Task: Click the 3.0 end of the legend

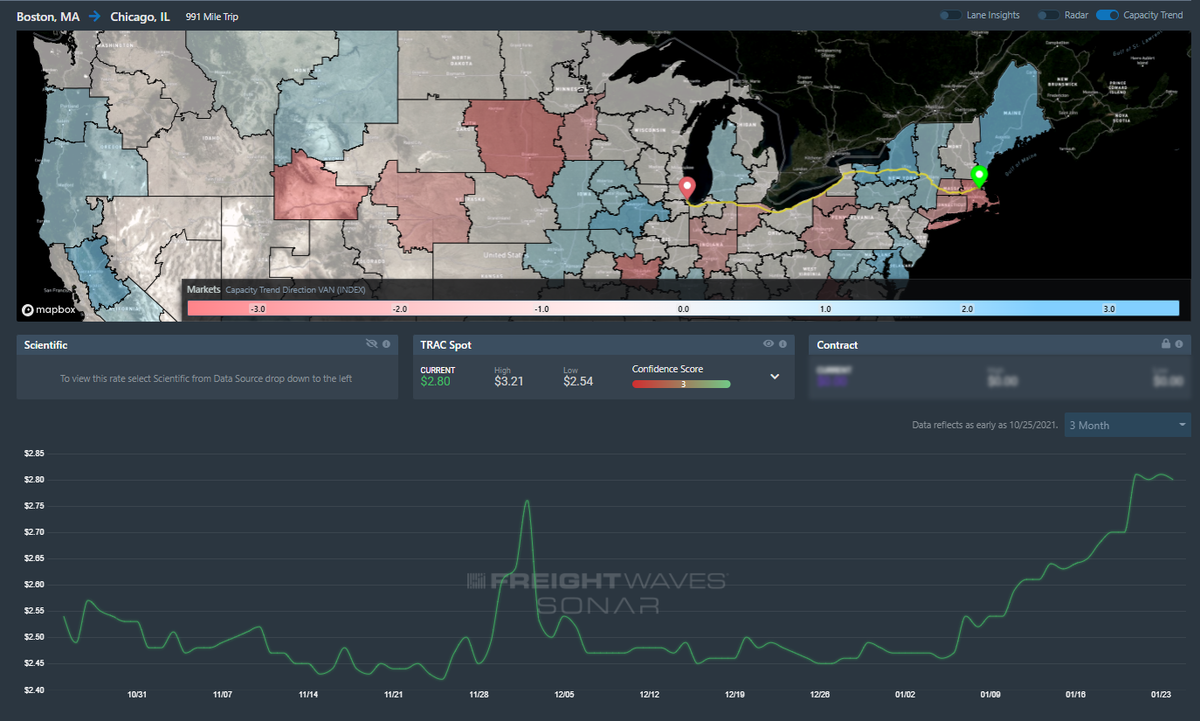Action: (1109, 310)
